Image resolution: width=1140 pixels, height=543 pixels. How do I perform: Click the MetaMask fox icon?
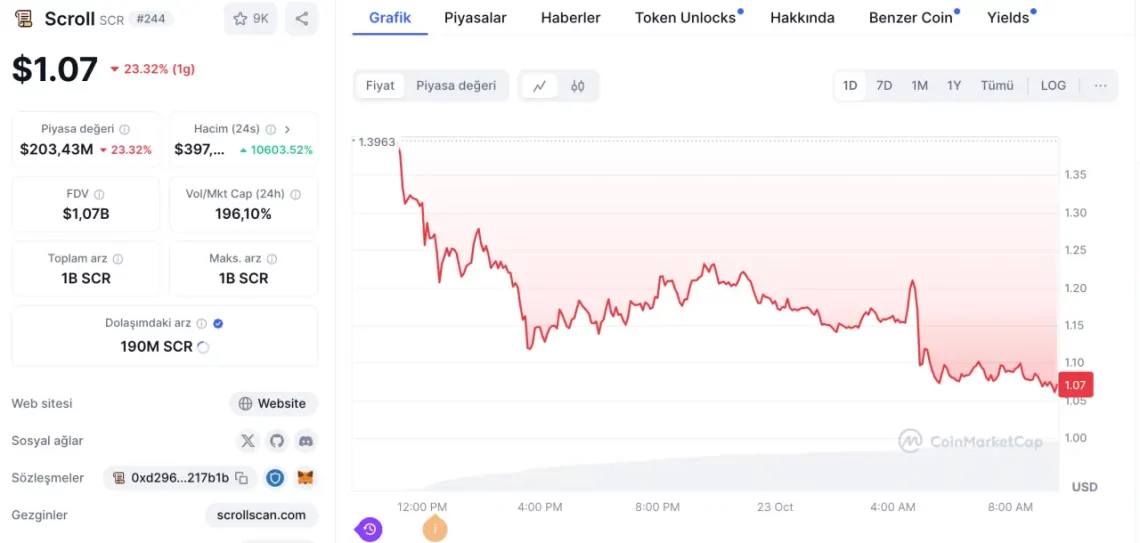click(305, 478)
